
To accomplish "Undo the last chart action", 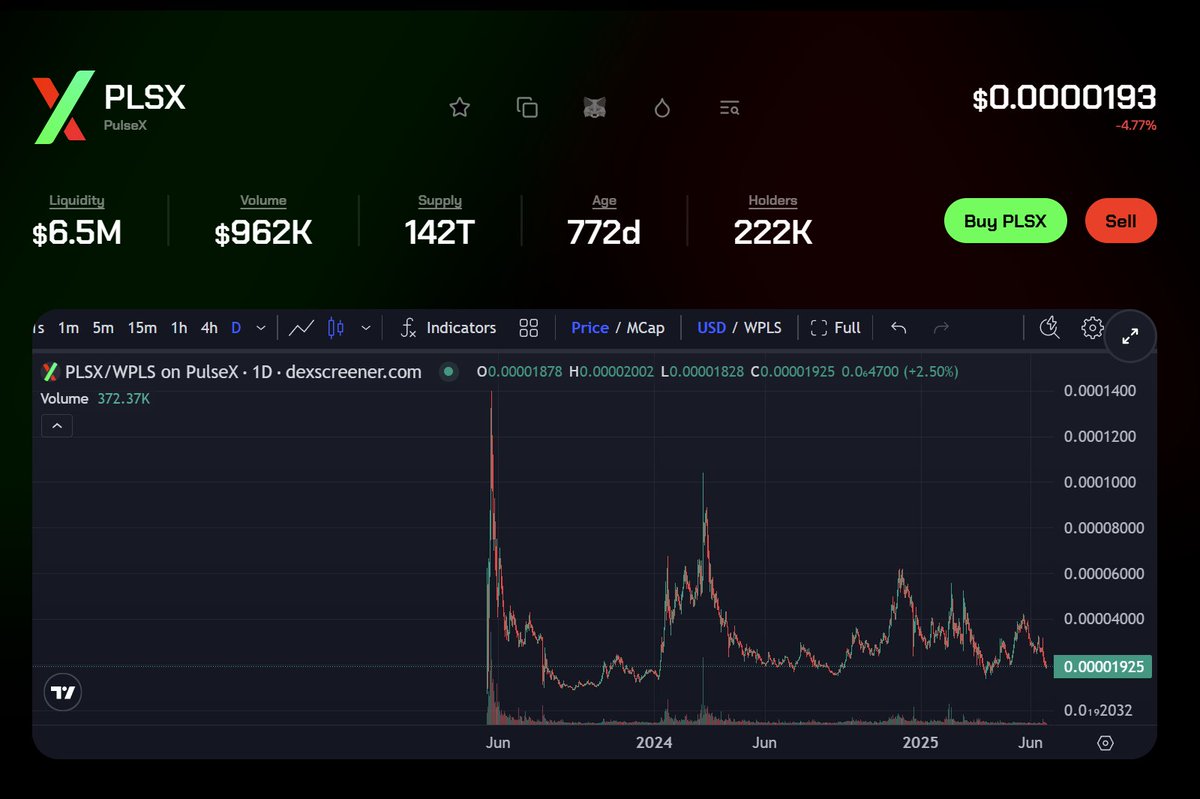I will (898, 327).
